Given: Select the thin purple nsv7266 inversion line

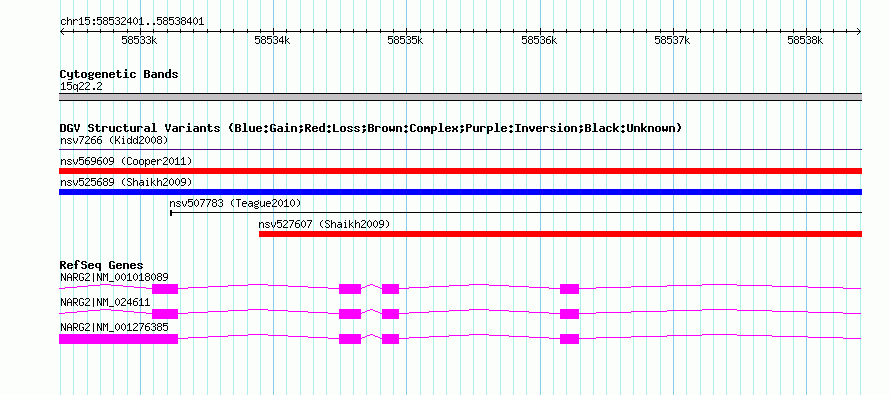Looking at the screenshot, I should 460,150.
